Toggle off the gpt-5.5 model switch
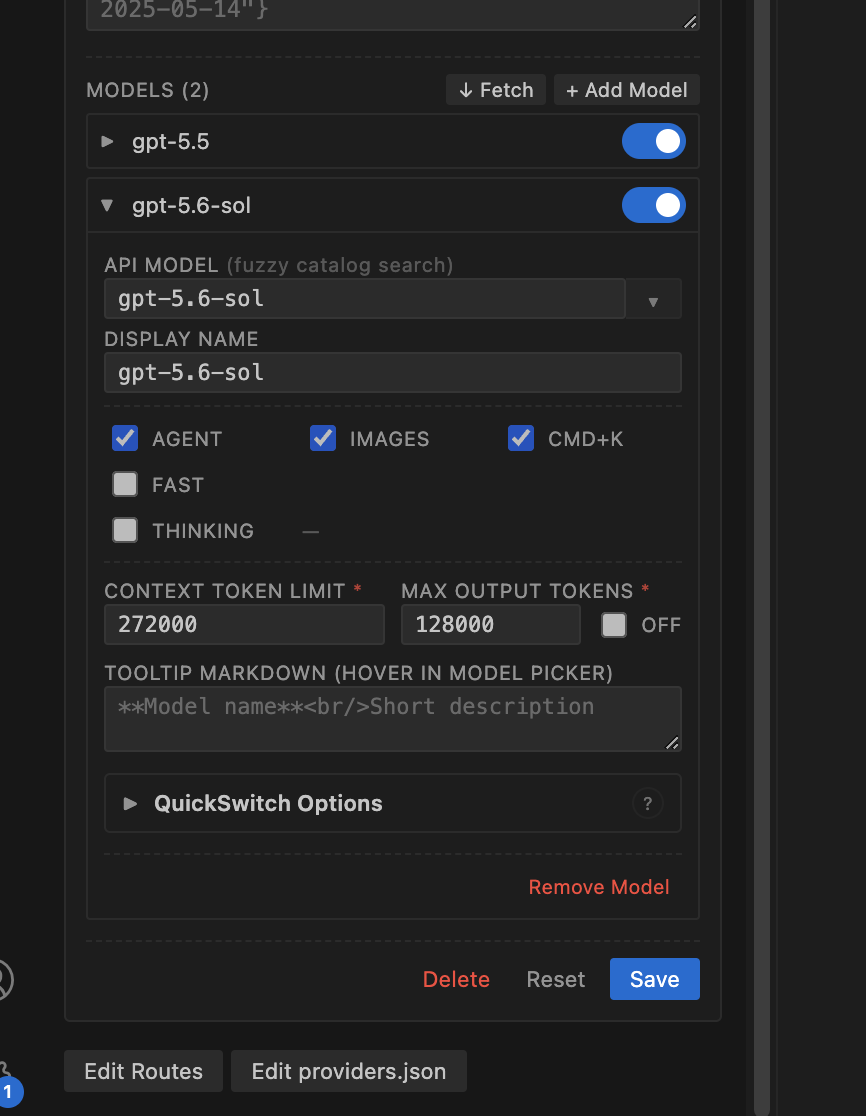Viewport: 866px width, 1116px height. (x=653, y=142)
